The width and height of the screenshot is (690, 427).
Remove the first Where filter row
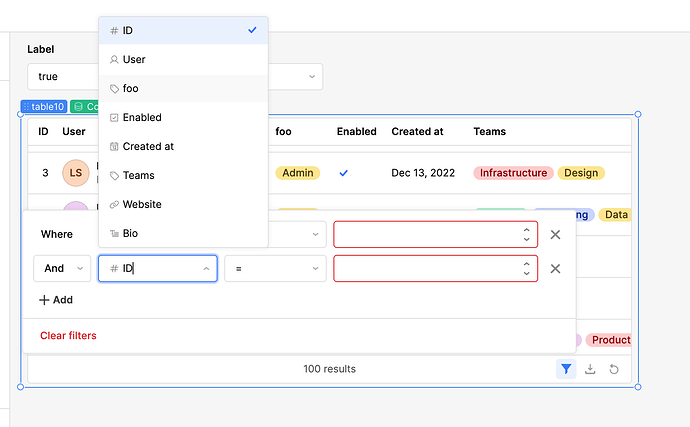coord(555,234)
